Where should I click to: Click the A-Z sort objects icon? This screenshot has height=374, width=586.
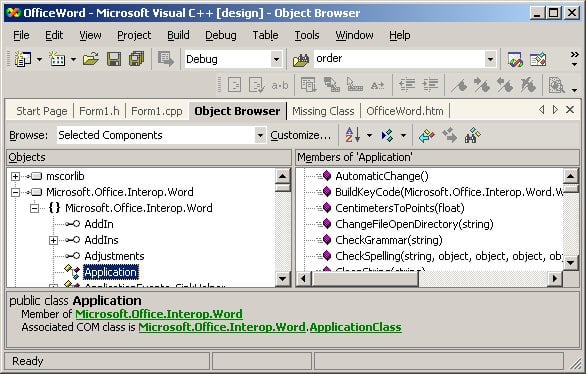tap(352, 135)
